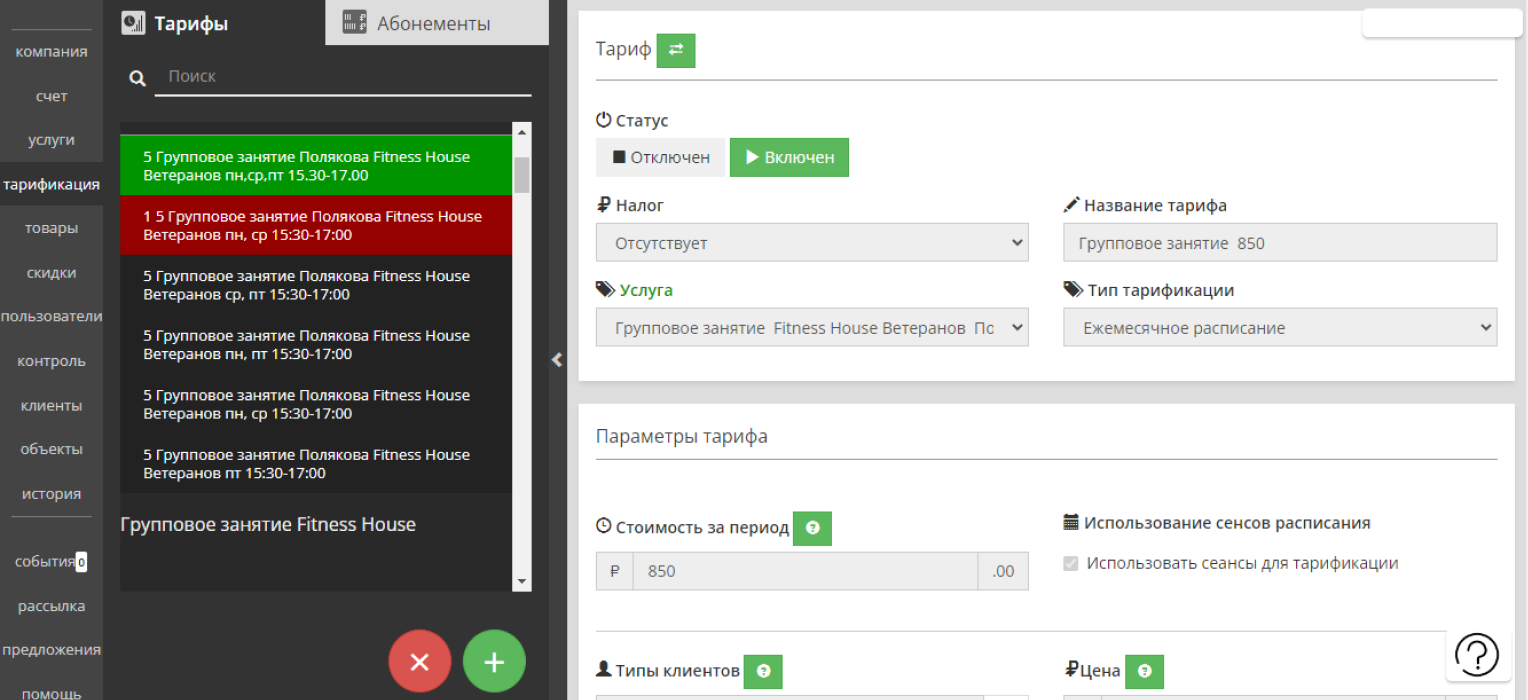Screen dimensions: 1528x700
Task: Open счет in sidebar
Action: (x=52, y=96)
